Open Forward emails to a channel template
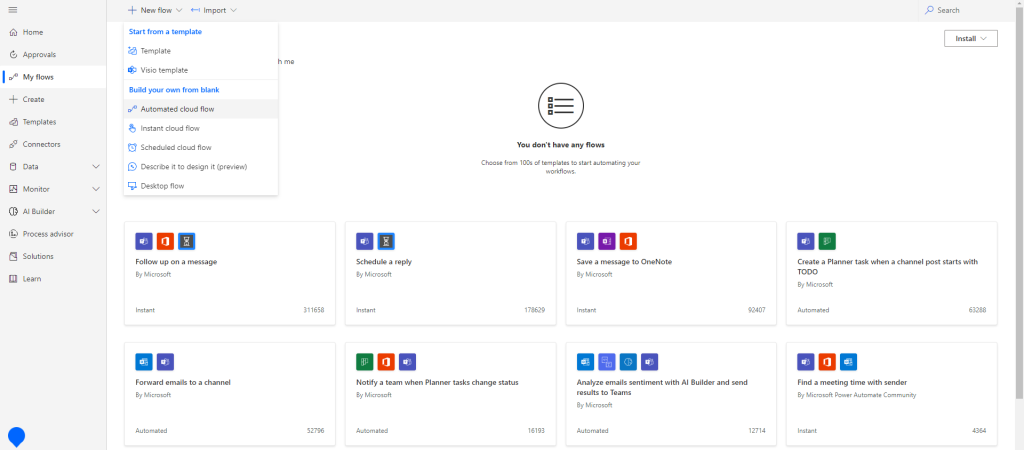 point(230,394)
